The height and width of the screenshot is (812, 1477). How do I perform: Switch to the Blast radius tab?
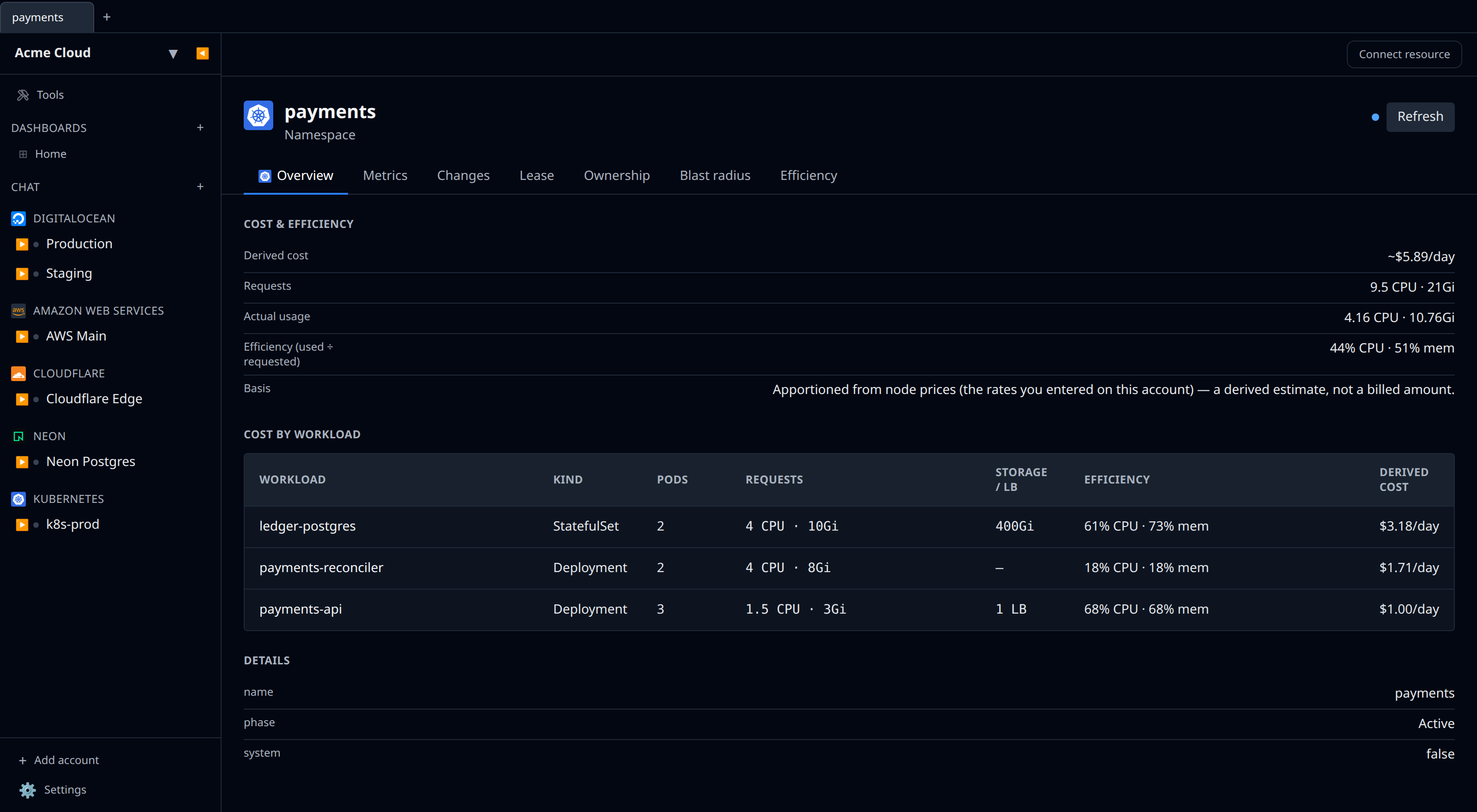tap(715, 175)
